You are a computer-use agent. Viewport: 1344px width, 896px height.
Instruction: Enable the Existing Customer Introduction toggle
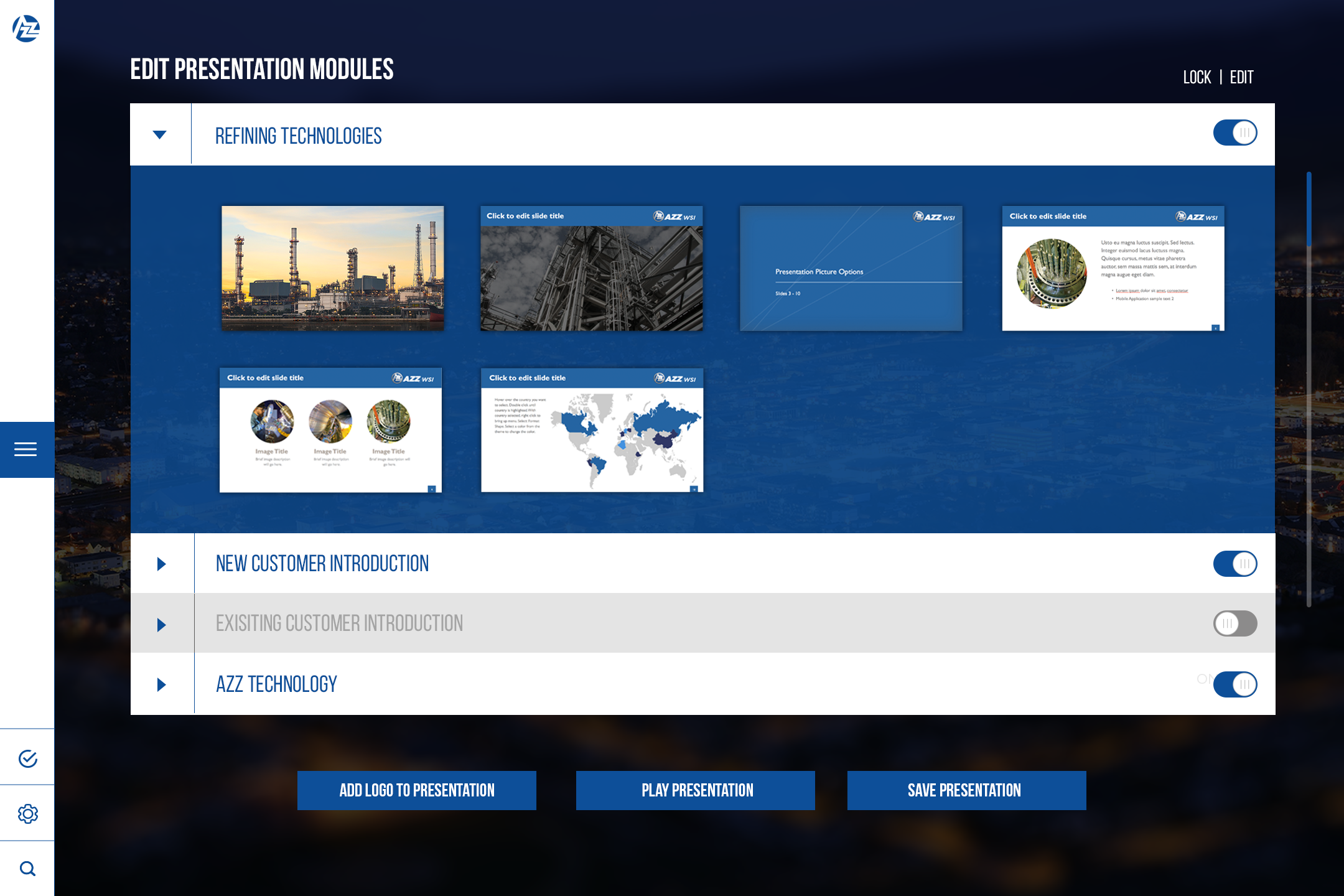(1234, 623)
